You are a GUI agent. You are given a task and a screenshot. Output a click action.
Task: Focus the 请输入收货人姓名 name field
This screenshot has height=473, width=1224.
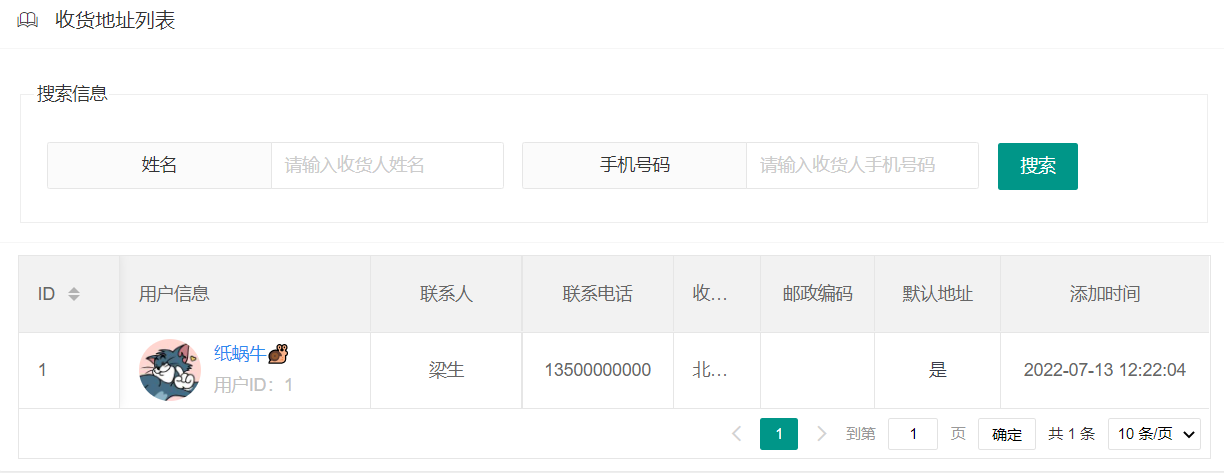pos(387,165)
